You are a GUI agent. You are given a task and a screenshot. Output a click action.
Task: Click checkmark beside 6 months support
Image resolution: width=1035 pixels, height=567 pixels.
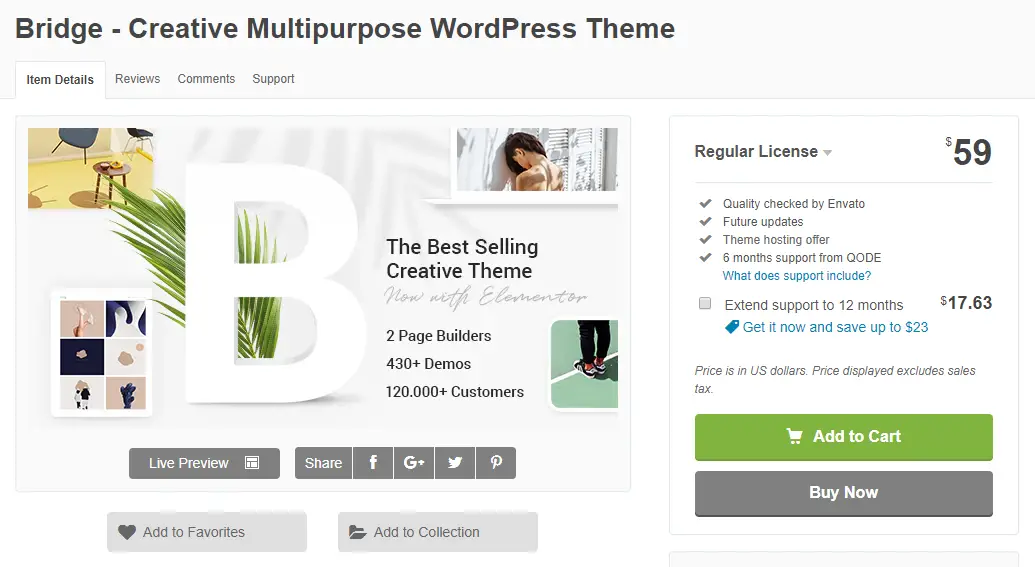pos(706,257)
